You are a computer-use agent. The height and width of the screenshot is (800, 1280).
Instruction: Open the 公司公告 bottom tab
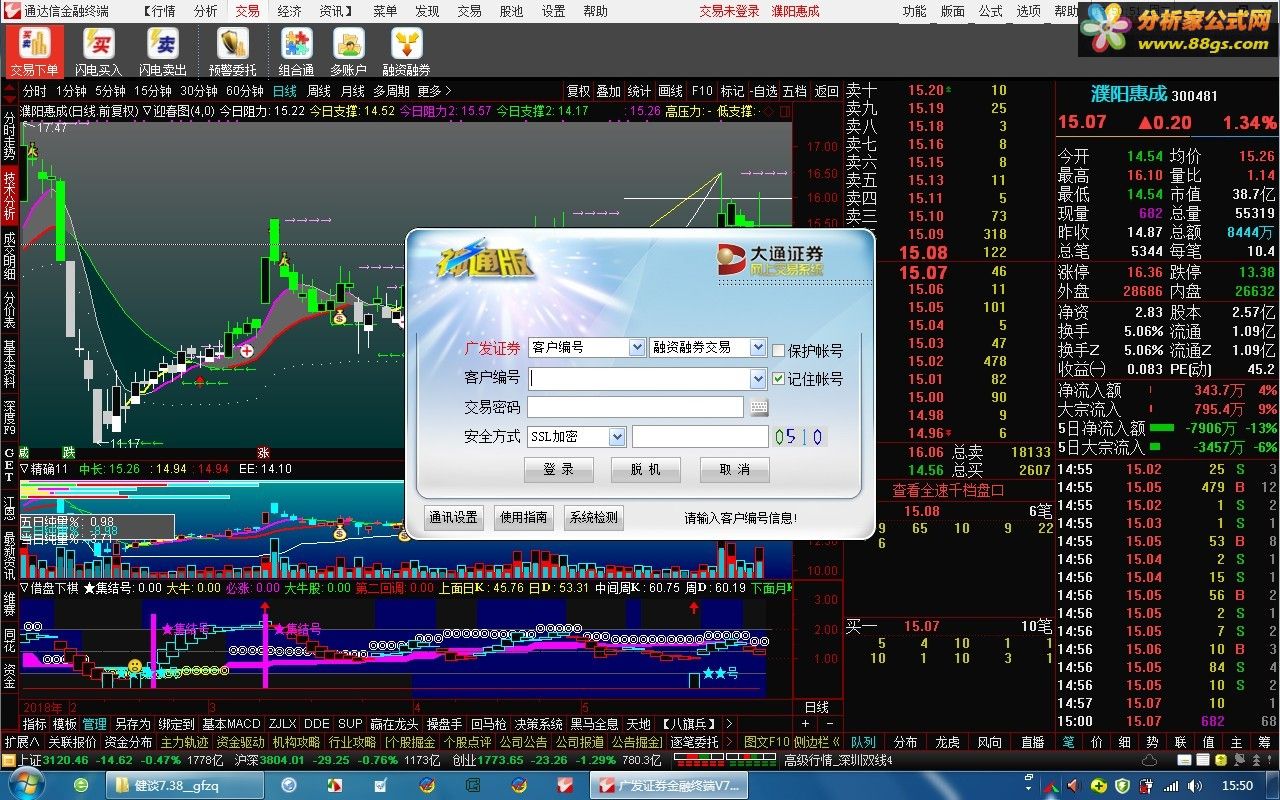[523, 742]
